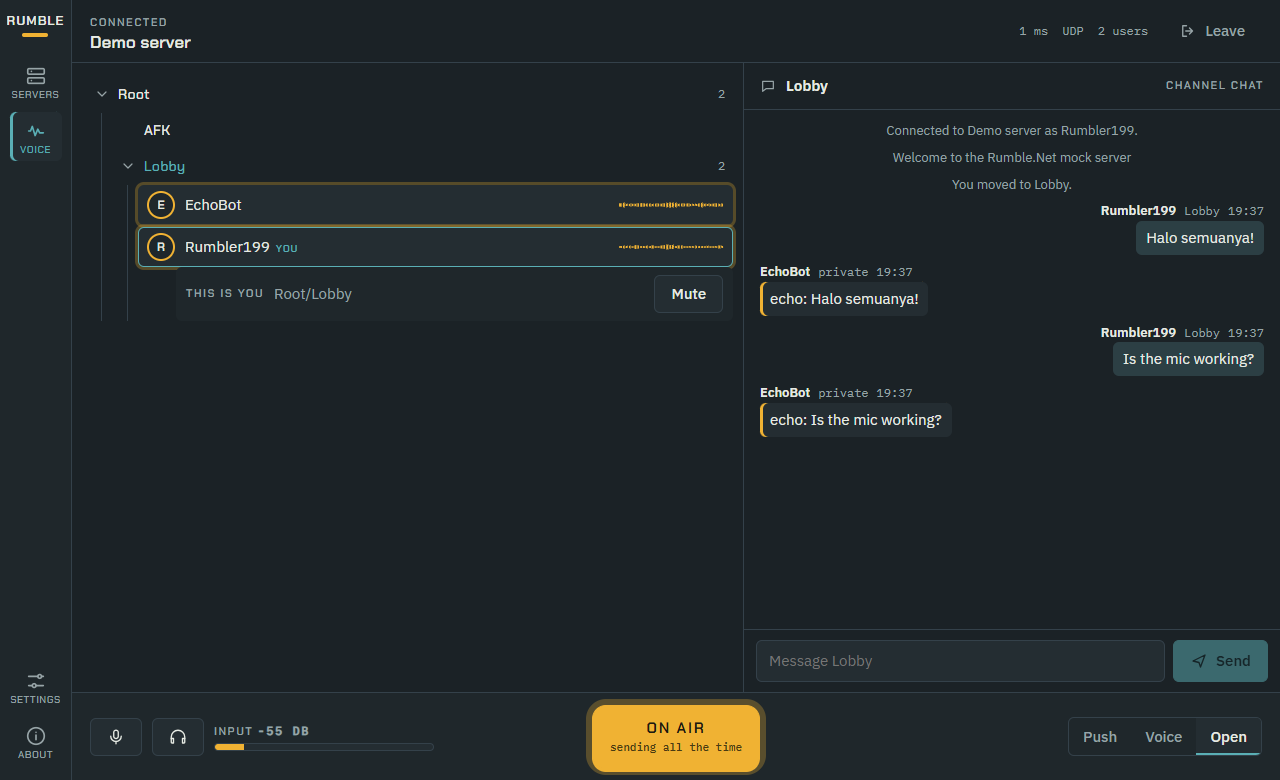
Task: Select the AFK channel
Action: pyautogui.click(x=157, y=130)
